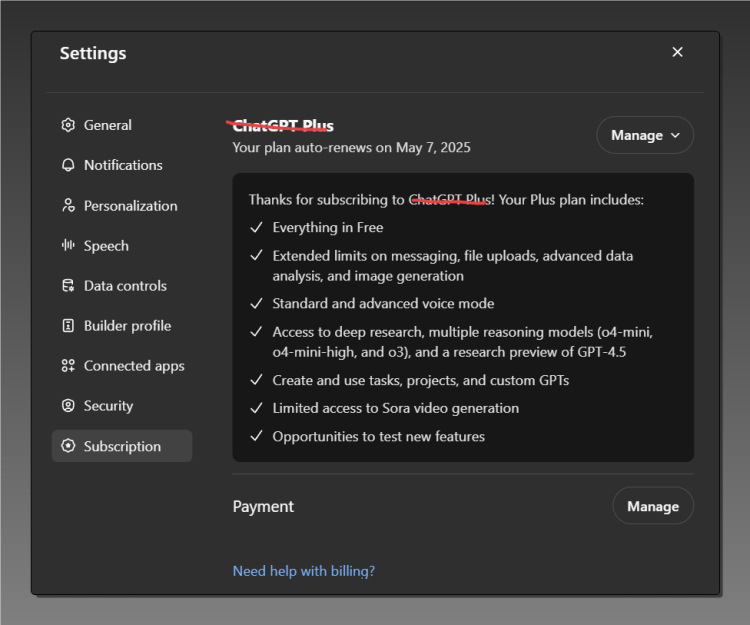Click the Builder profile badge icon
The width and height of the screenshot is (750, 625).
pos(68,326)
